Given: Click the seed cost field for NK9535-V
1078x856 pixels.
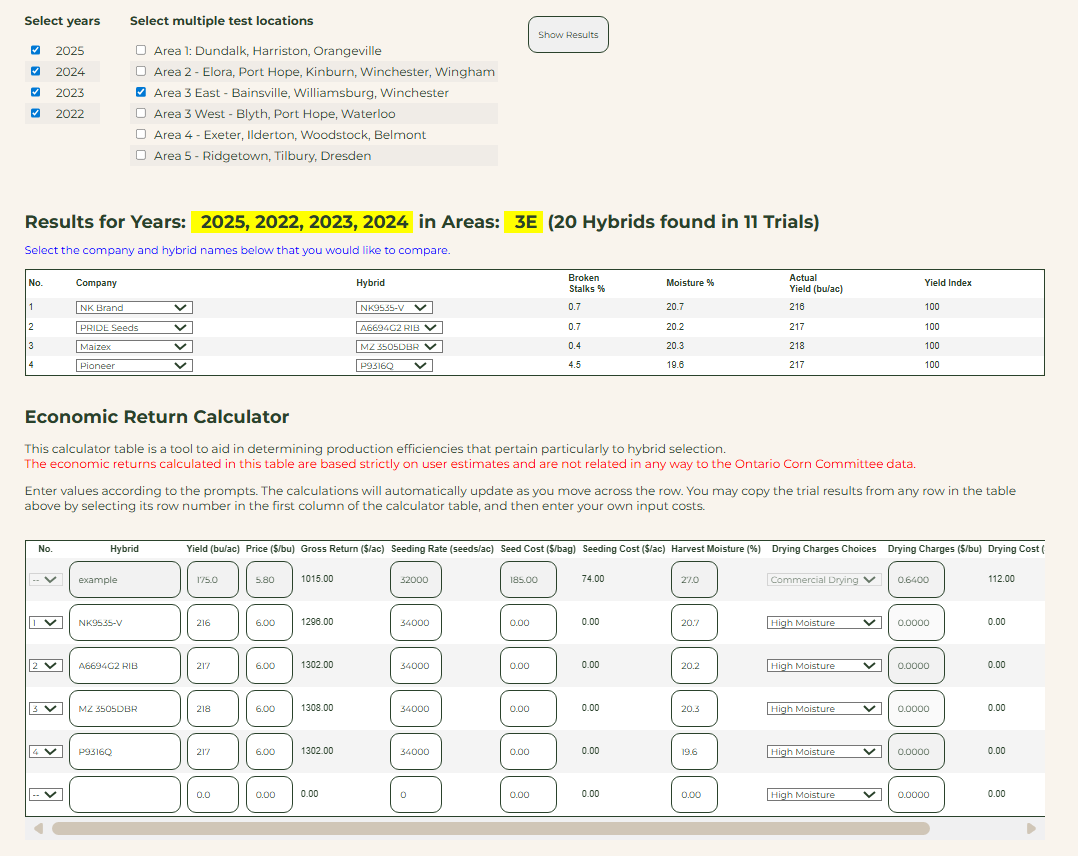Looking at the screenshot, I should [x=527, y=623].
